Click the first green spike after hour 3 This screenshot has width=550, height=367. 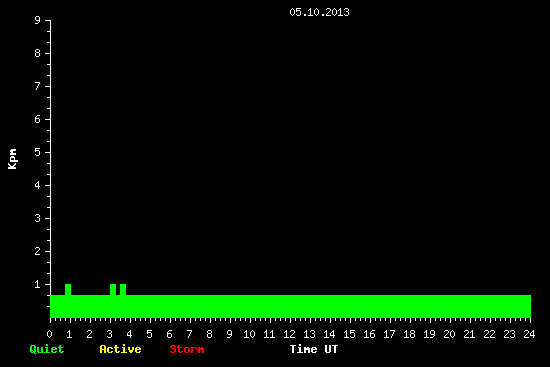click(x=113, y=289)
